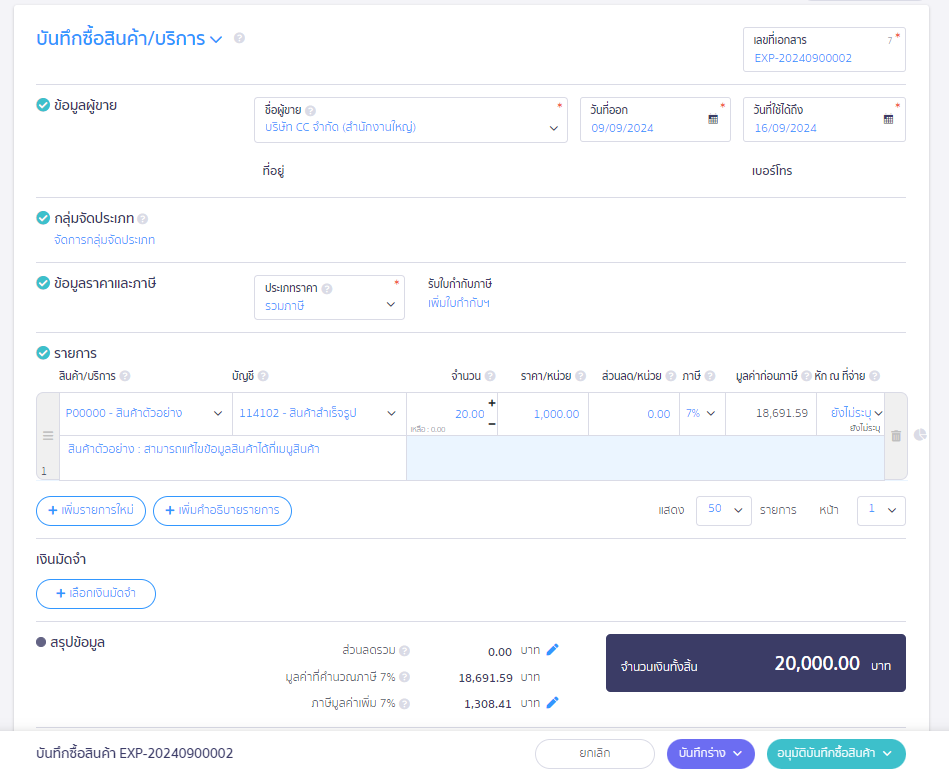Decrease quantity with minus icon

click(492, 424)
